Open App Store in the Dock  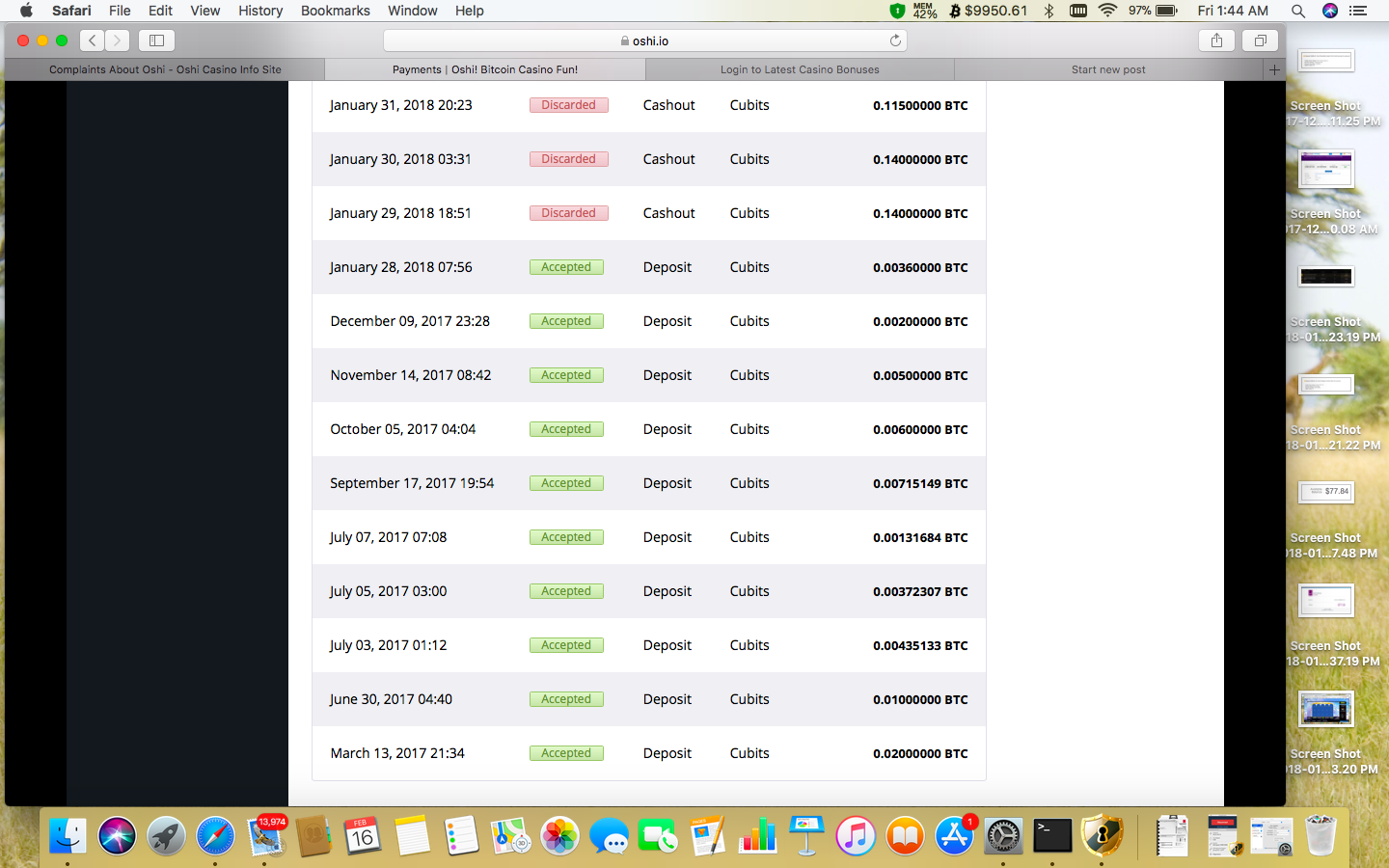954,835
